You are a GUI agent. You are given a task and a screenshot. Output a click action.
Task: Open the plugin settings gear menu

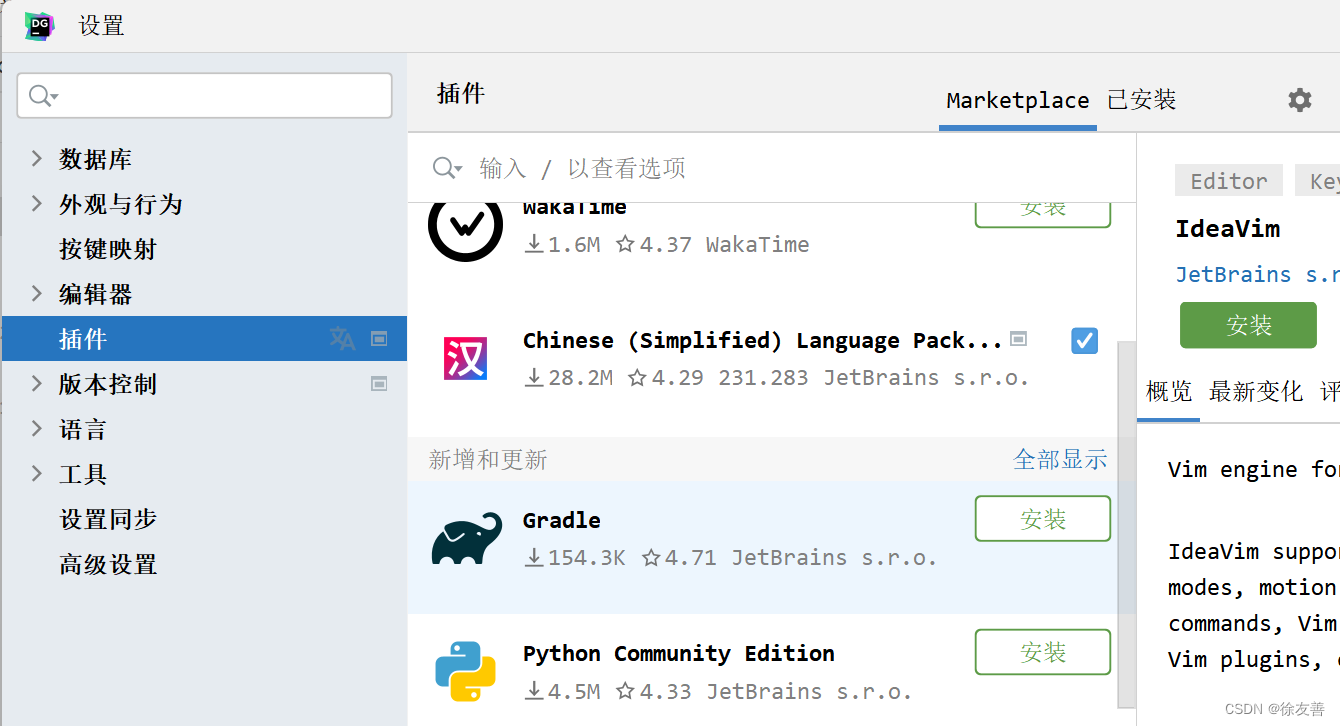1299,100
